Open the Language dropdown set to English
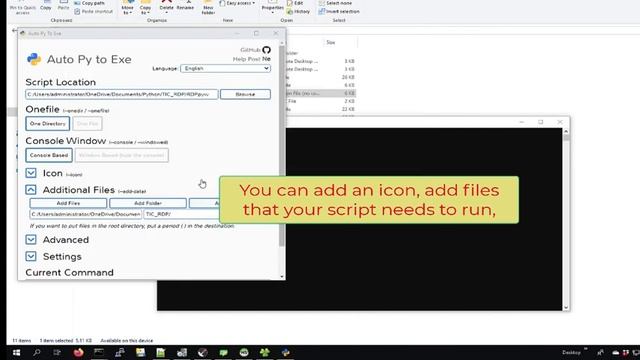The image size is (640, 360). pos(225,69)
